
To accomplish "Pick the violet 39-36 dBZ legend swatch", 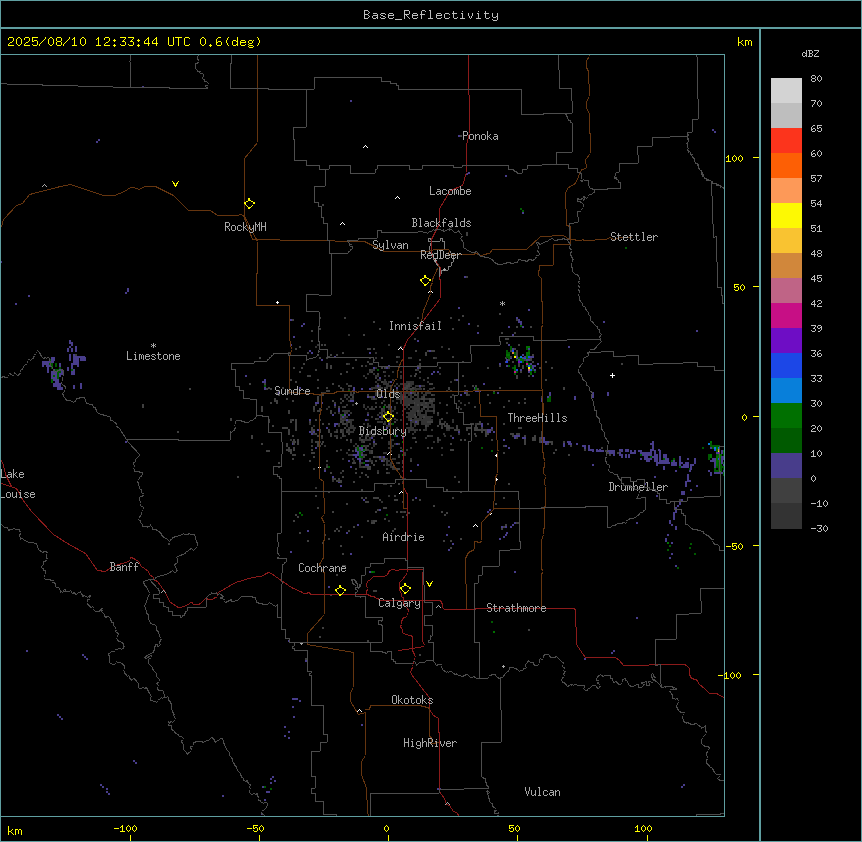I will click(x=786, y=341).
